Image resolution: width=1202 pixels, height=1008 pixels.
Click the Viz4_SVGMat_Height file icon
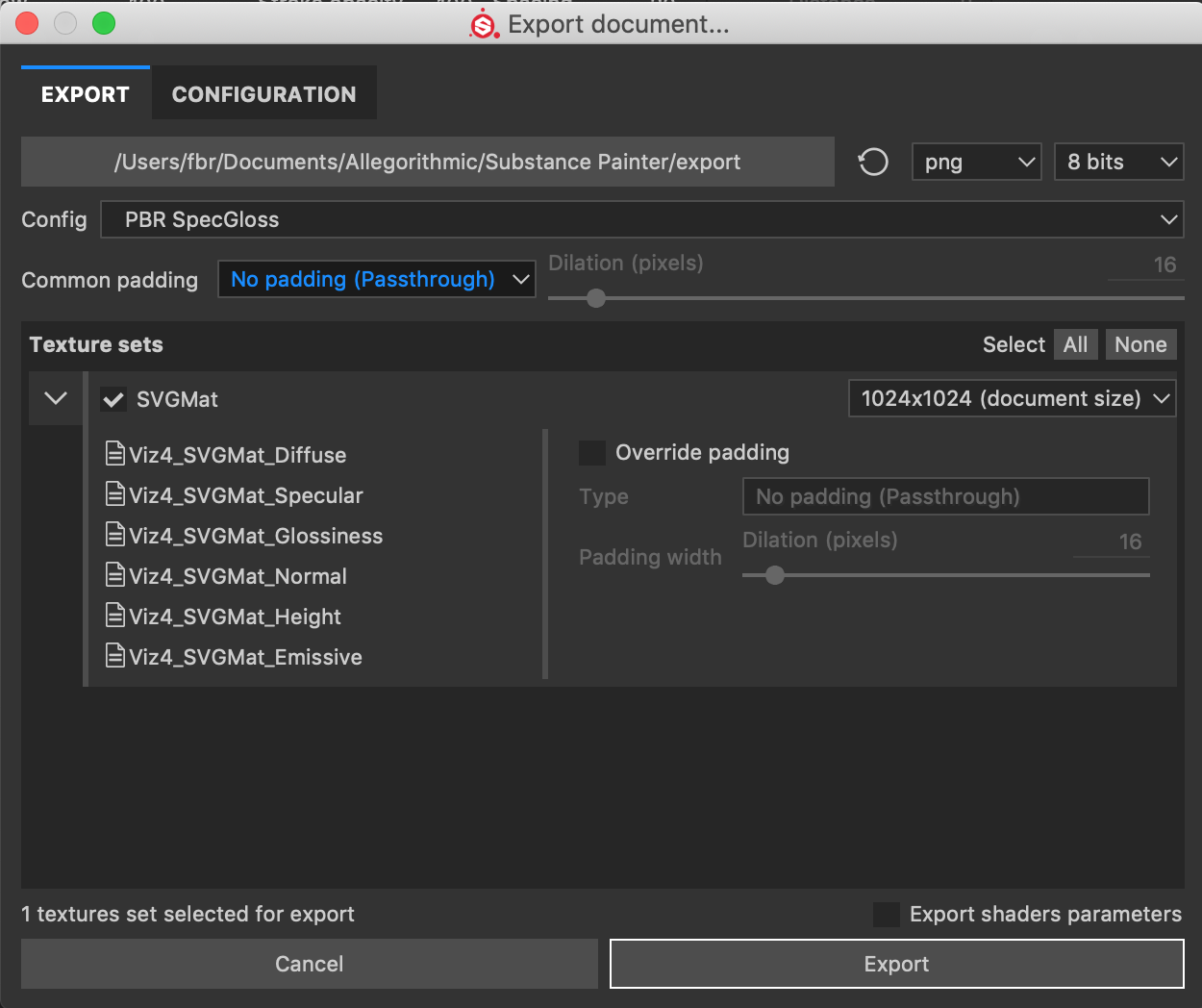coord(115,616)
